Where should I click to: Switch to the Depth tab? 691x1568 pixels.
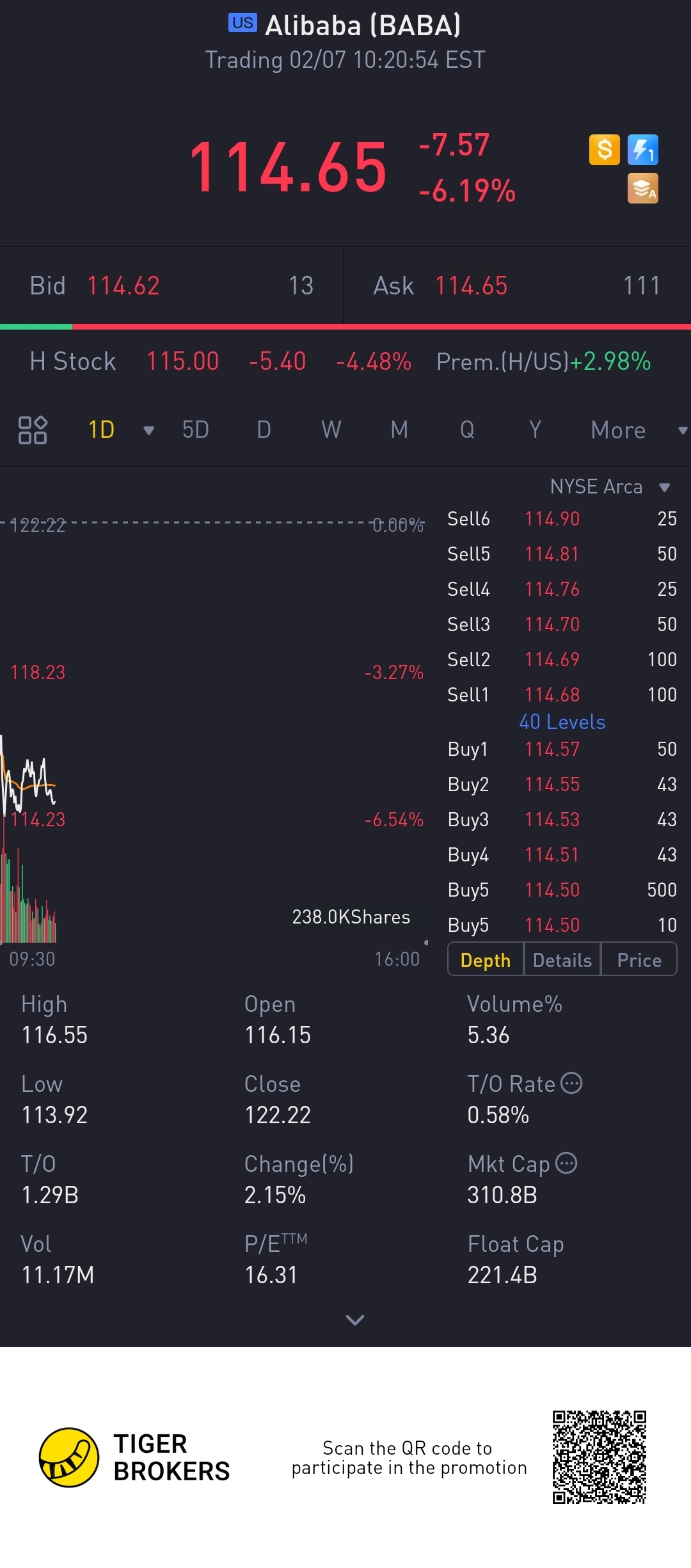click(486, 960)
